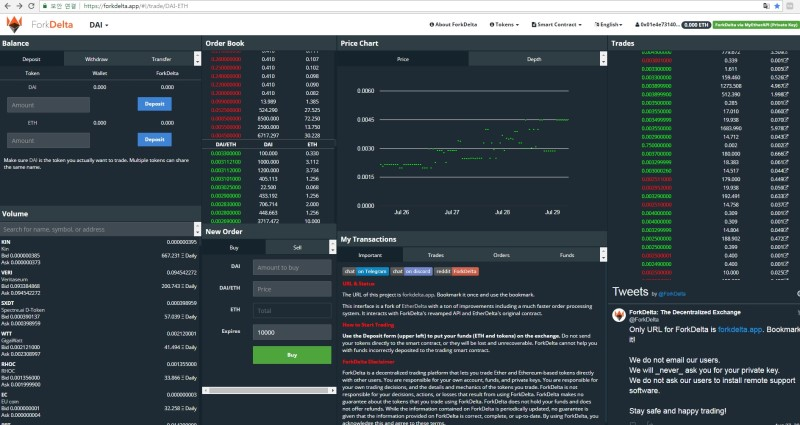The image size is (800, 425).
Task: Open the Smart Contract dropdown
Action: coord(556,24)
